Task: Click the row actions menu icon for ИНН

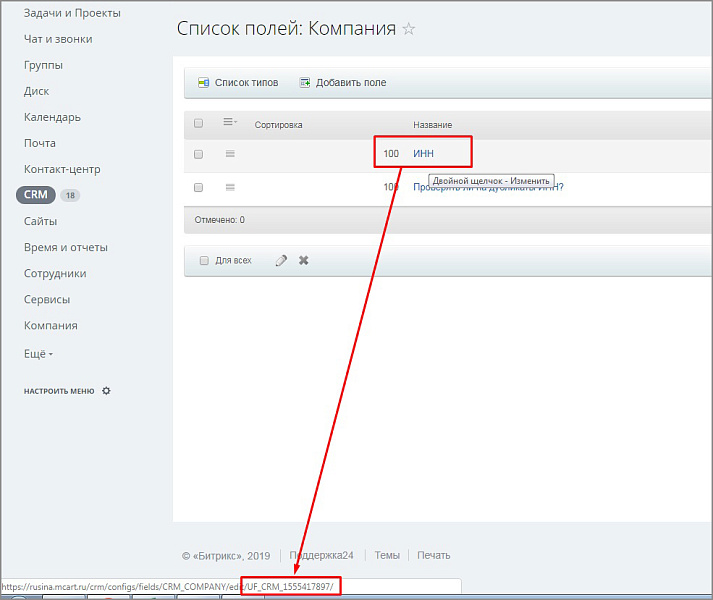Action: click(x=230, y=154)
